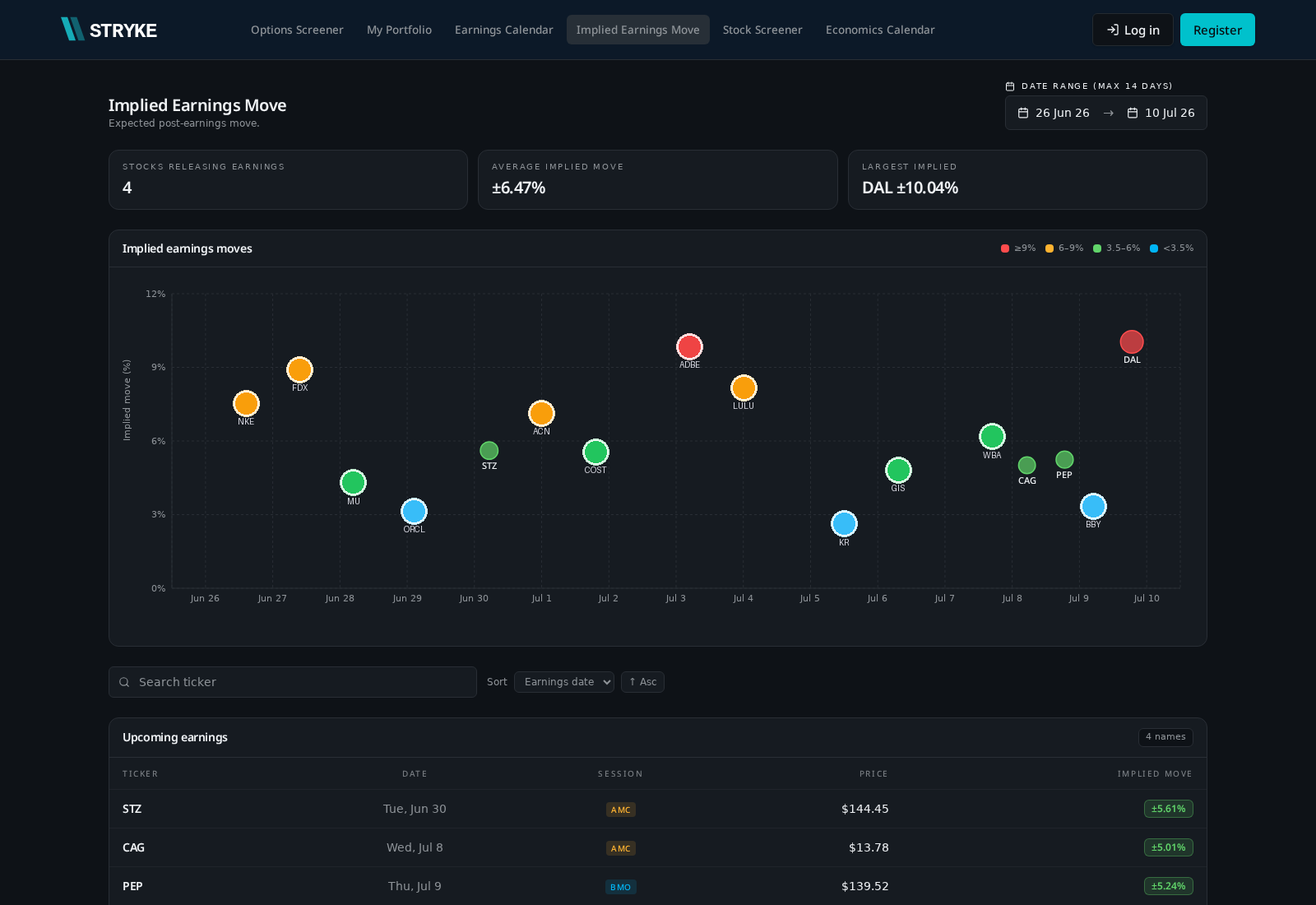Select the GIS bubble on chart
The height and width of the screenshot is (905, 1316).
click(x=898, y=470)
